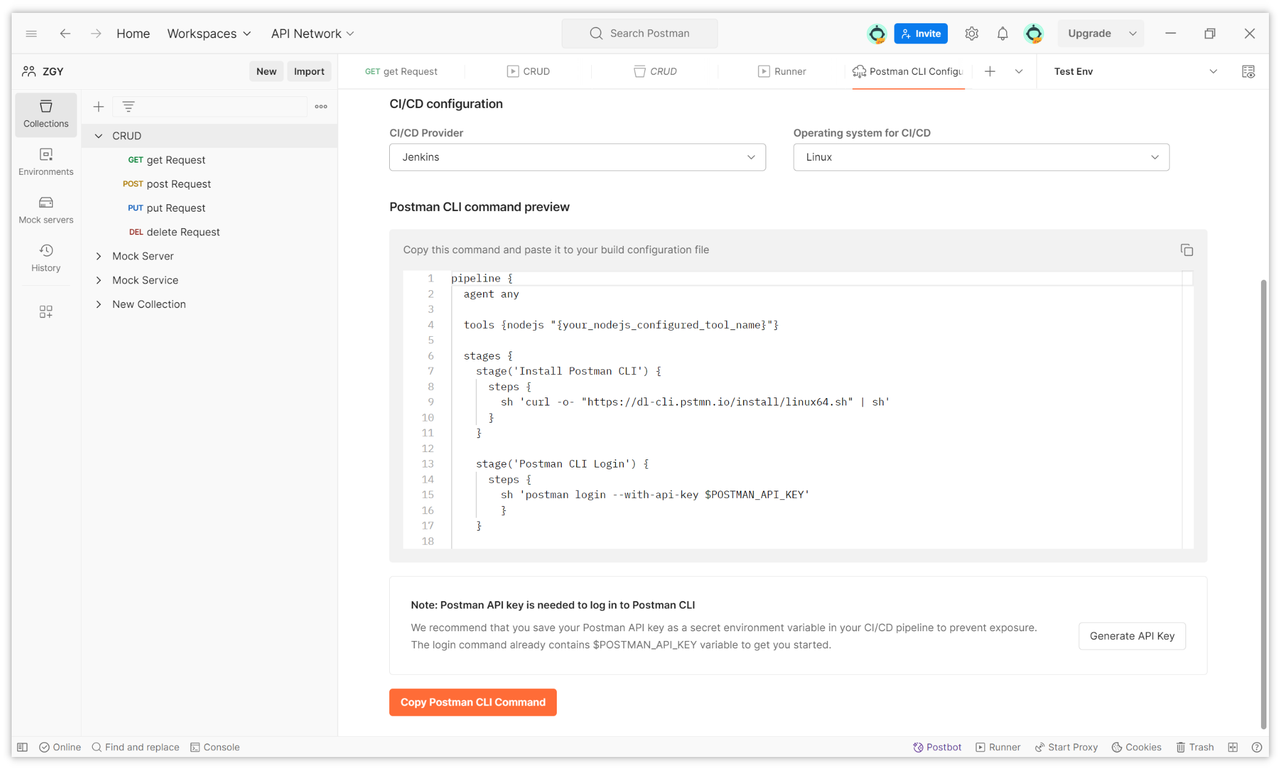
Task: Open the Workspaces dropdown
Action: tap(209, 33)
